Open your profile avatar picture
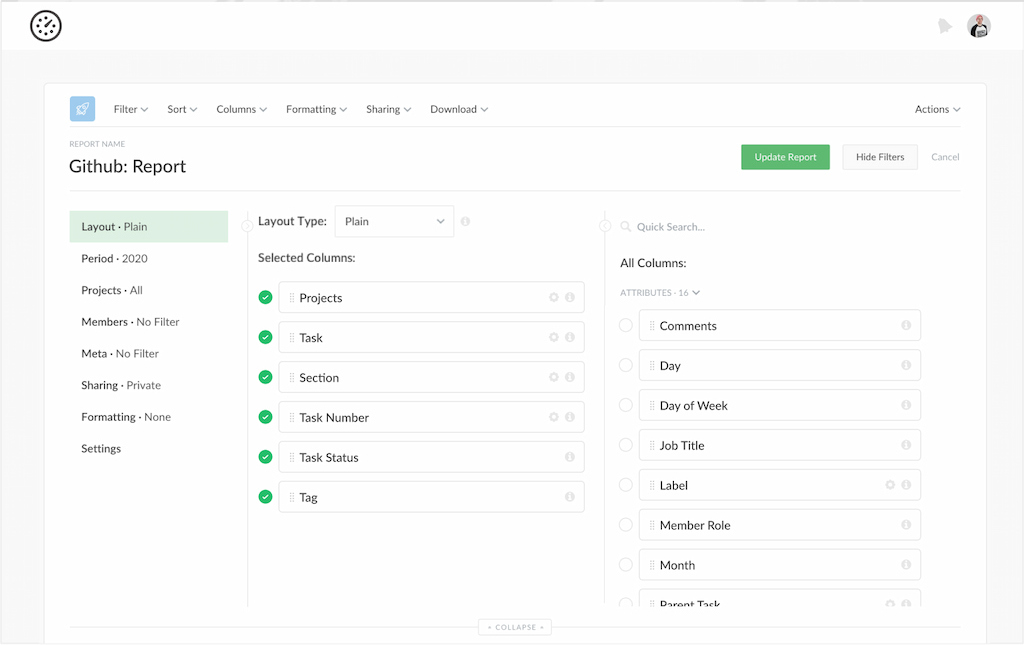The image size is (1024, 645). coord(979,26)
